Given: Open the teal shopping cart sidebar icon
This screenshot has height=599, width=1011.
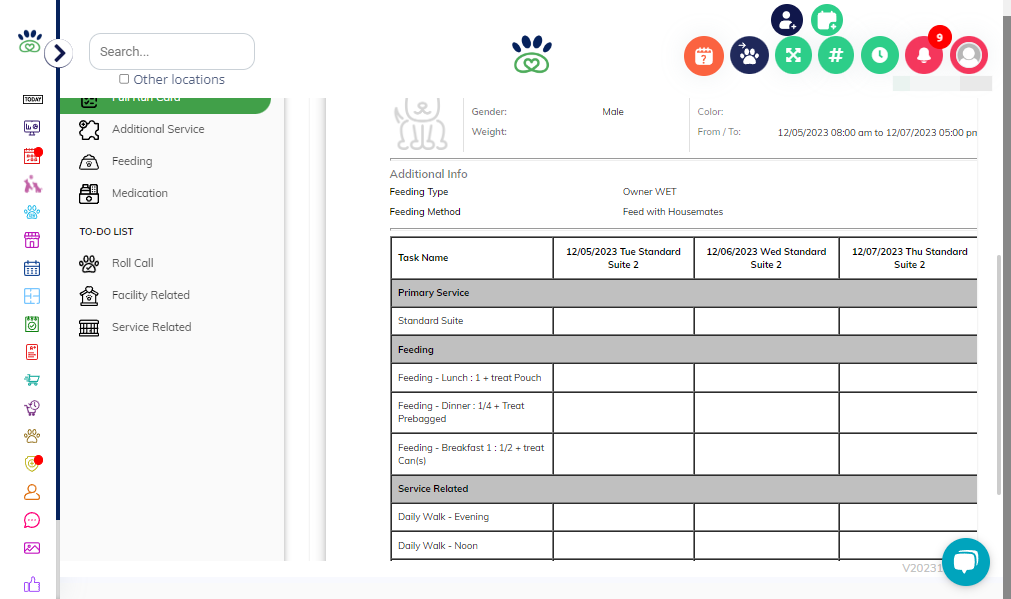Looking at the screenshot, I should 32,380.
